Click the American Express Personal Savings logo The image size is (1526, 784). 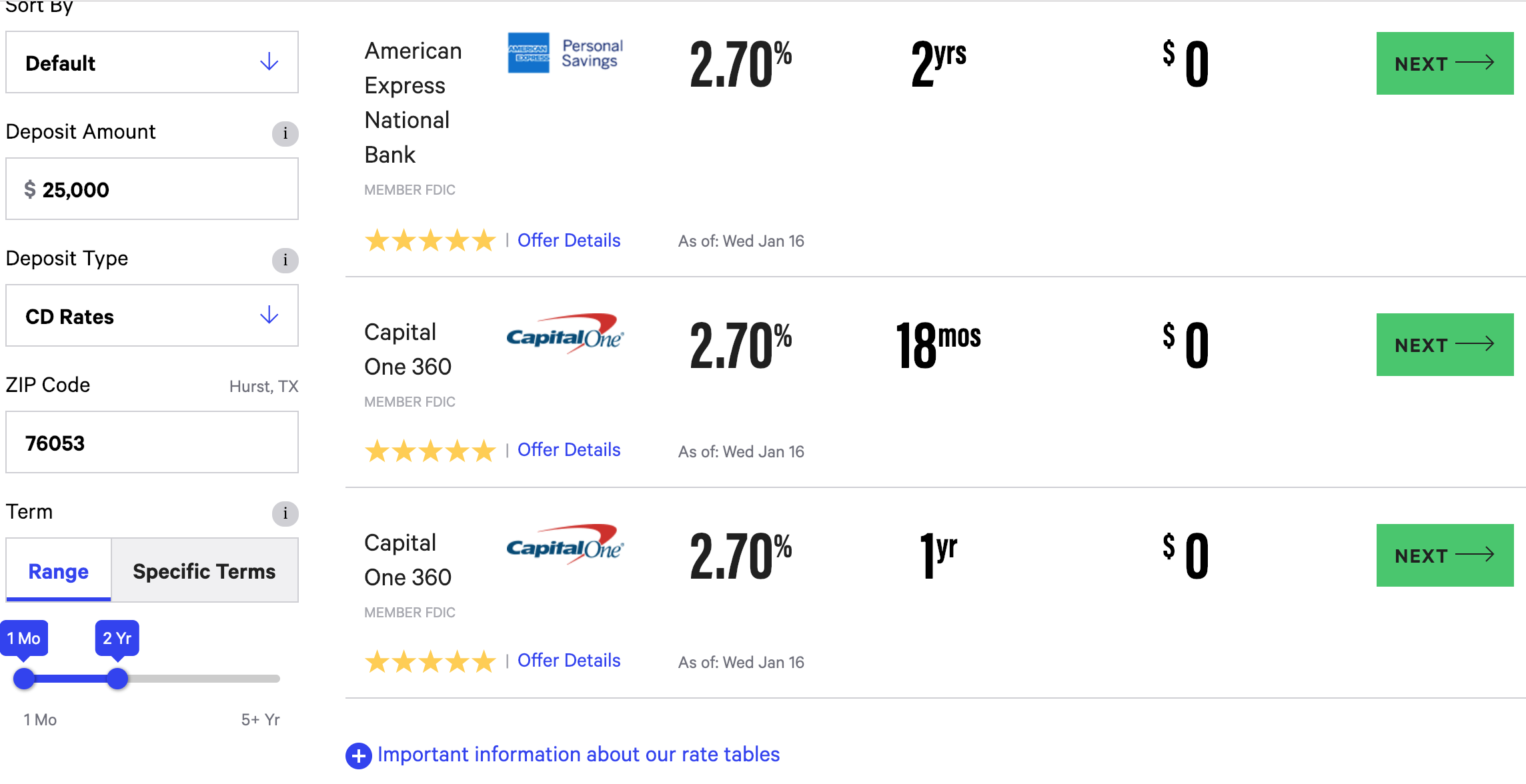tap(565, 53)
